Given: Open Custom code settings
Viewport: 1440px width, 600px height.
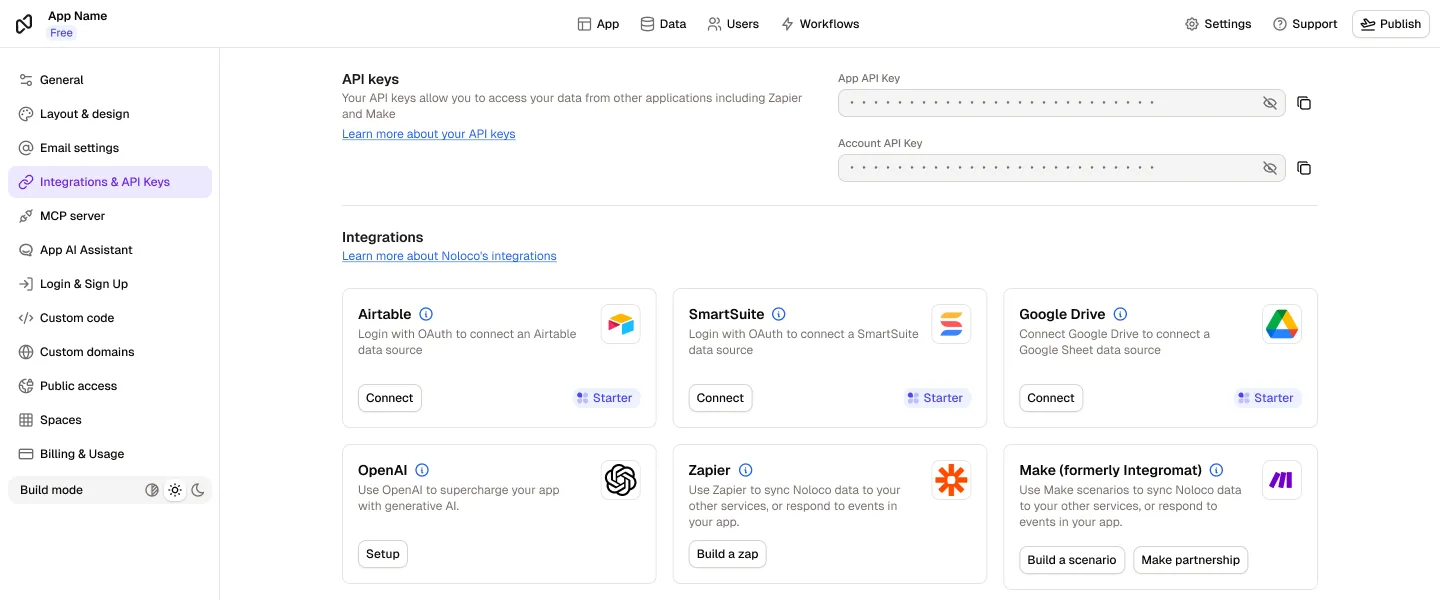Looking at the screenshot, I should [x=110, y=318].
